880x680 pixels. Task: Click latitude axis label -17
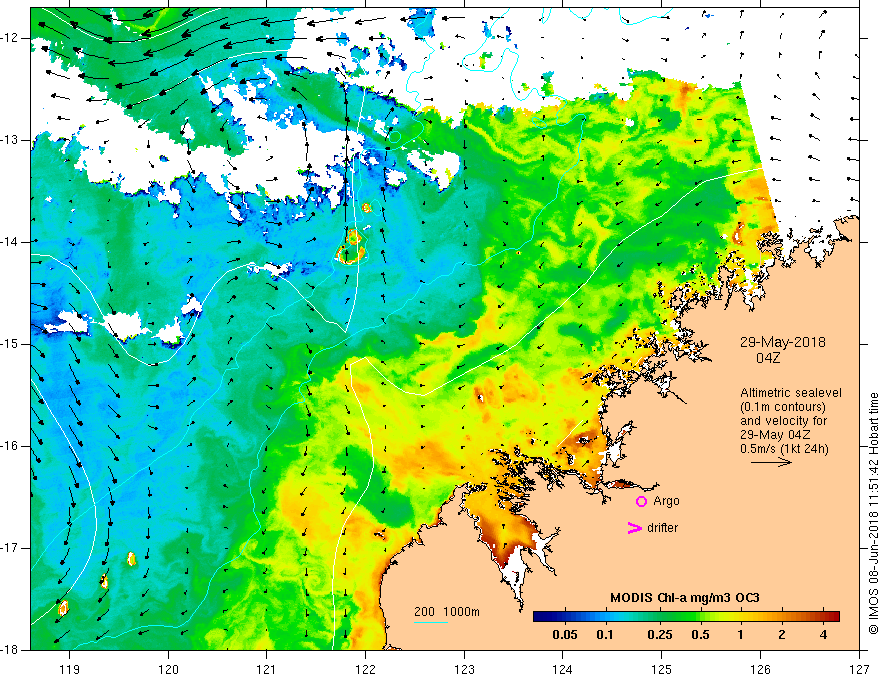[x=10, y=548]
